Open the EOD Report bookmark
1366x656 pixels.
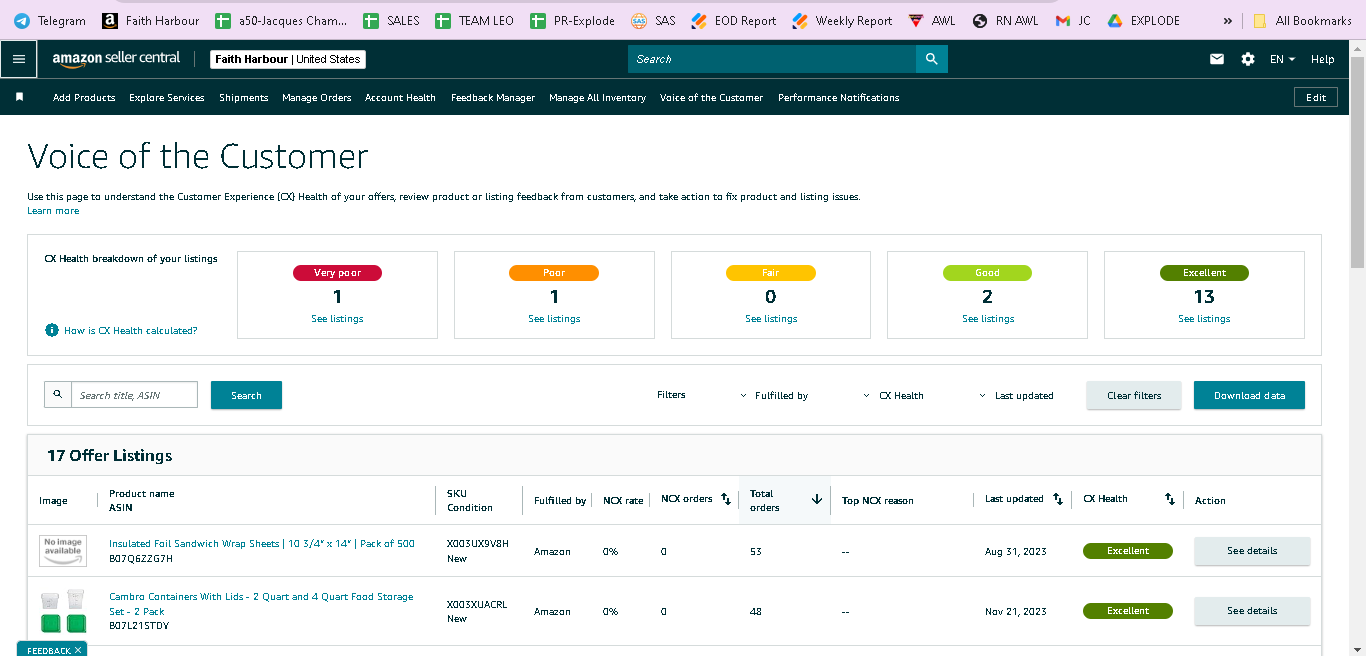tap(734, 20)
